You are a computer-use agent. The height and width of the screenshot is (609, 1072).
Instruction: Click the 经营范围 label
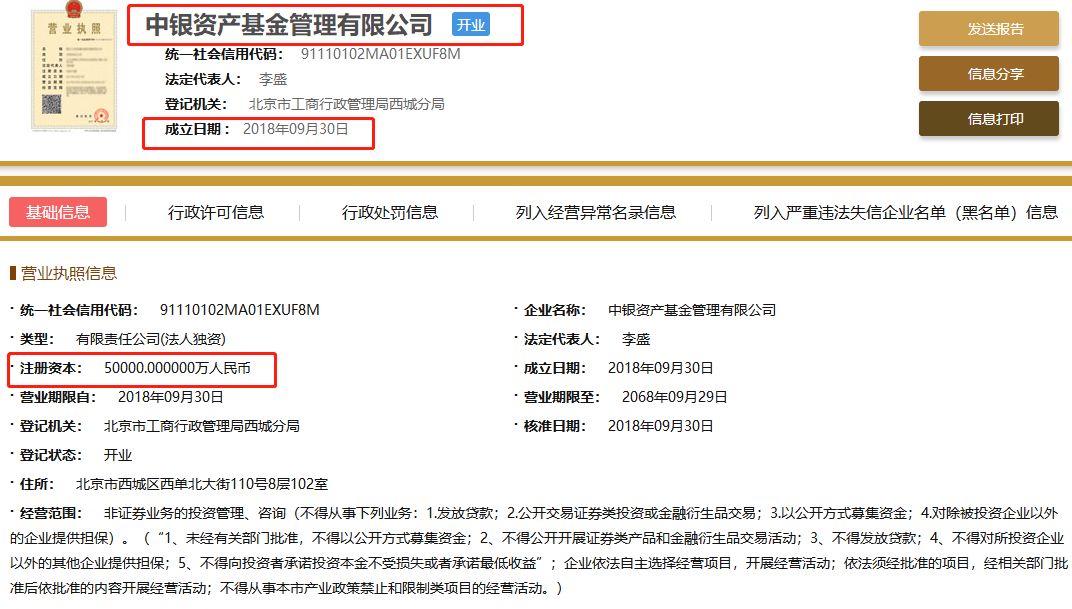(x=51, y=513)
